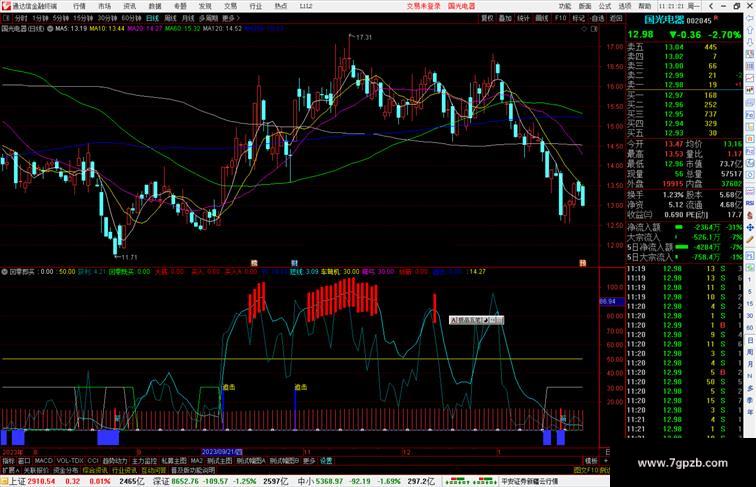Screen dimensions: 756x487
Task: Select the MACD indicator tab
Action: point(43,461)
